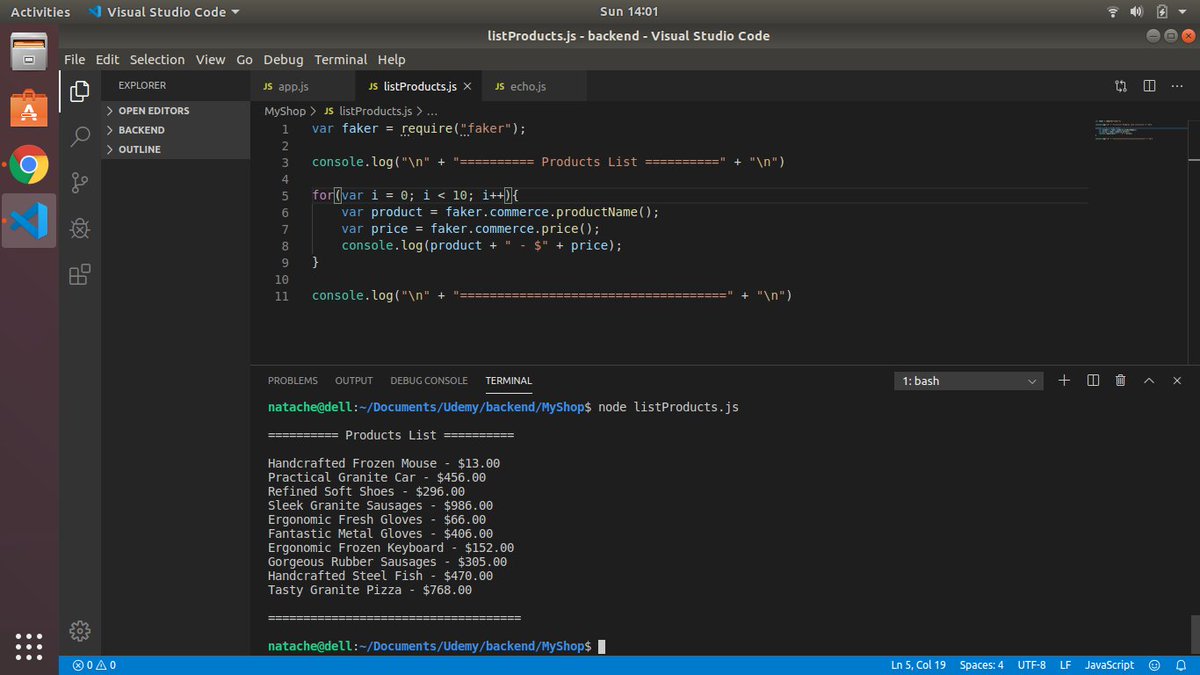Click the Compare Changes icon in editor toolbar

click(x=1121, y=86)
